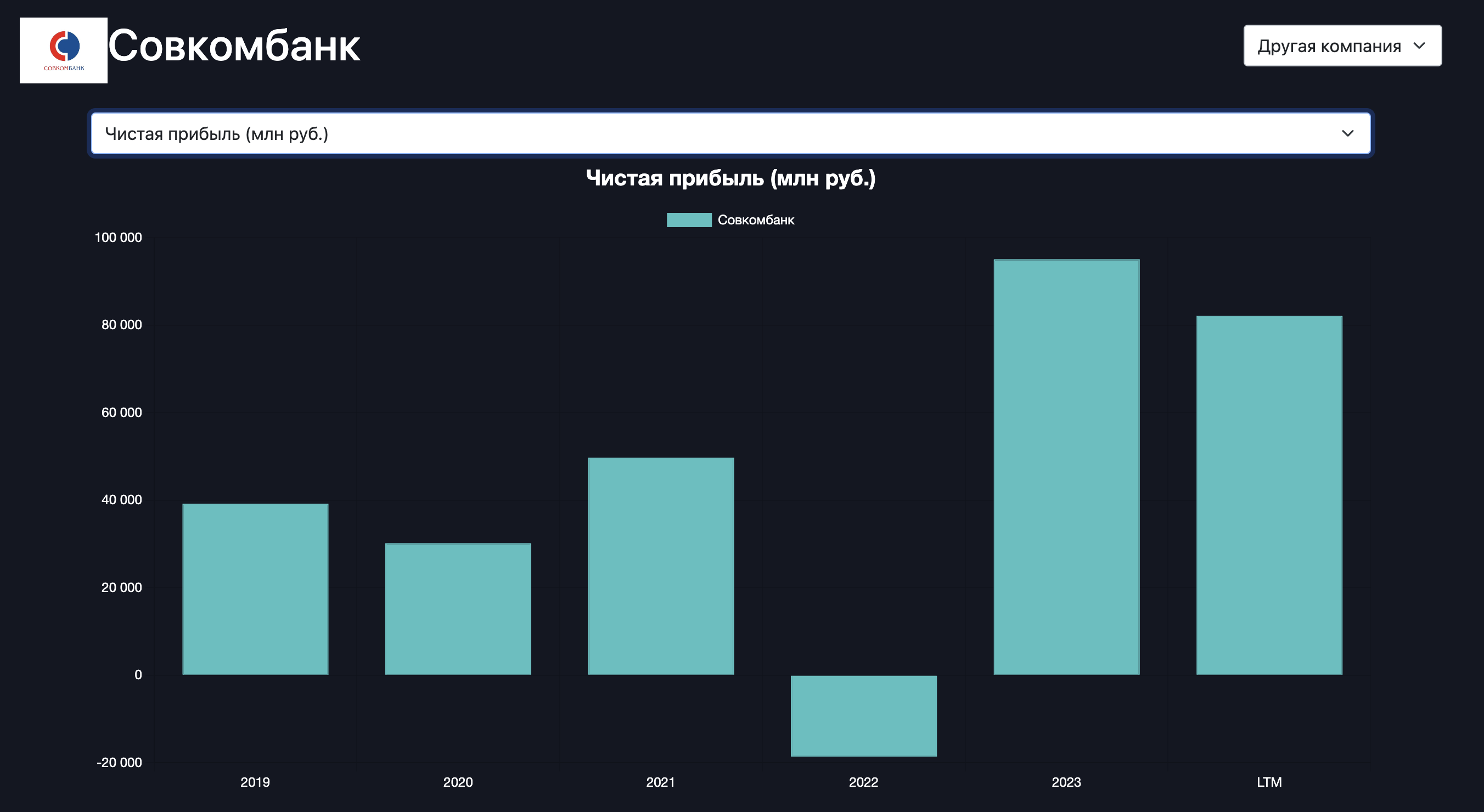Image resolution: width=1484 pixels, height=812 pixels.
Task: Click the 80 000 y-axis value
Action: (121, 325)
